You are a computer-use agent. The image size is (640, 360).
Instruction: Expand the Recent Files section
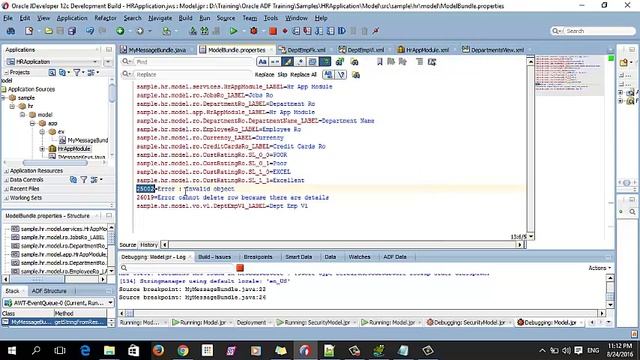7,189
